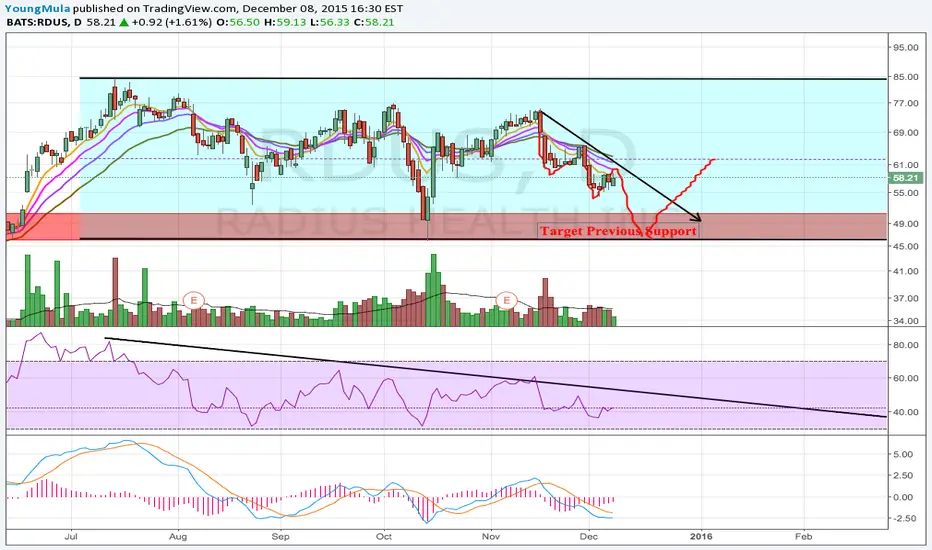This screenshot has height=550, width=932.
Task: Click the earnings E marker near November
Action: pyautogui.click(x=506, y=300)
